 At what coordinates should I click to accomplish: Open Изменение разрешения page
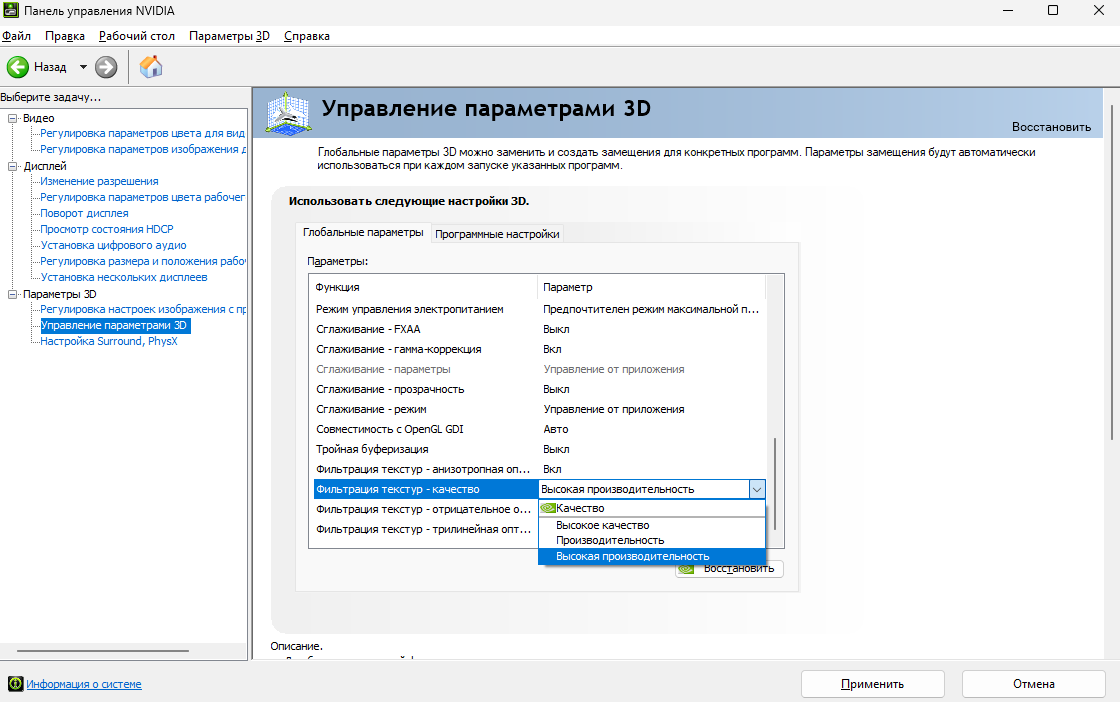99,181
